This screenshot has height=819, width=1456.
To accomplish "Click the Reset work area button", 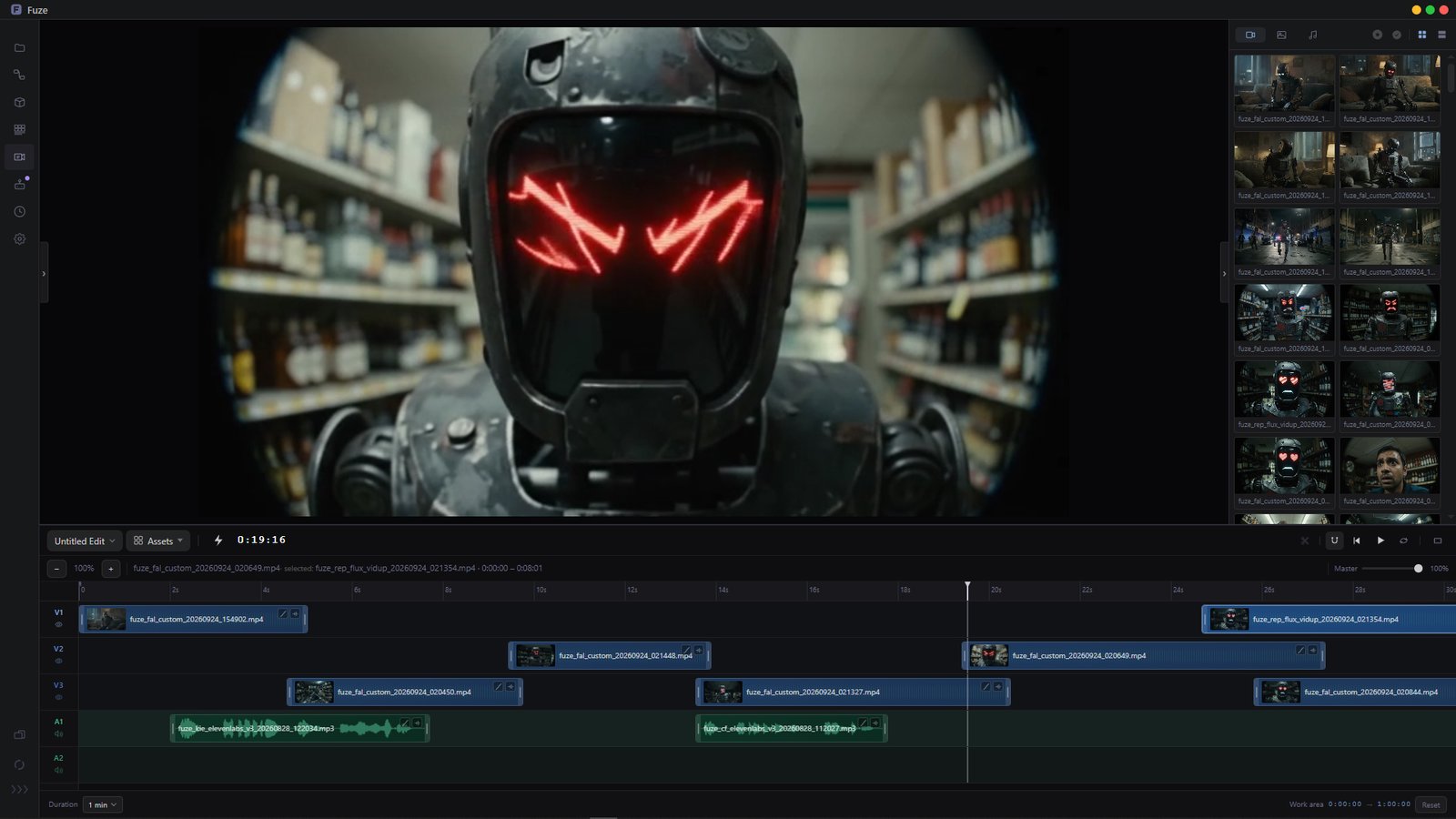I will pos(1431,804).
